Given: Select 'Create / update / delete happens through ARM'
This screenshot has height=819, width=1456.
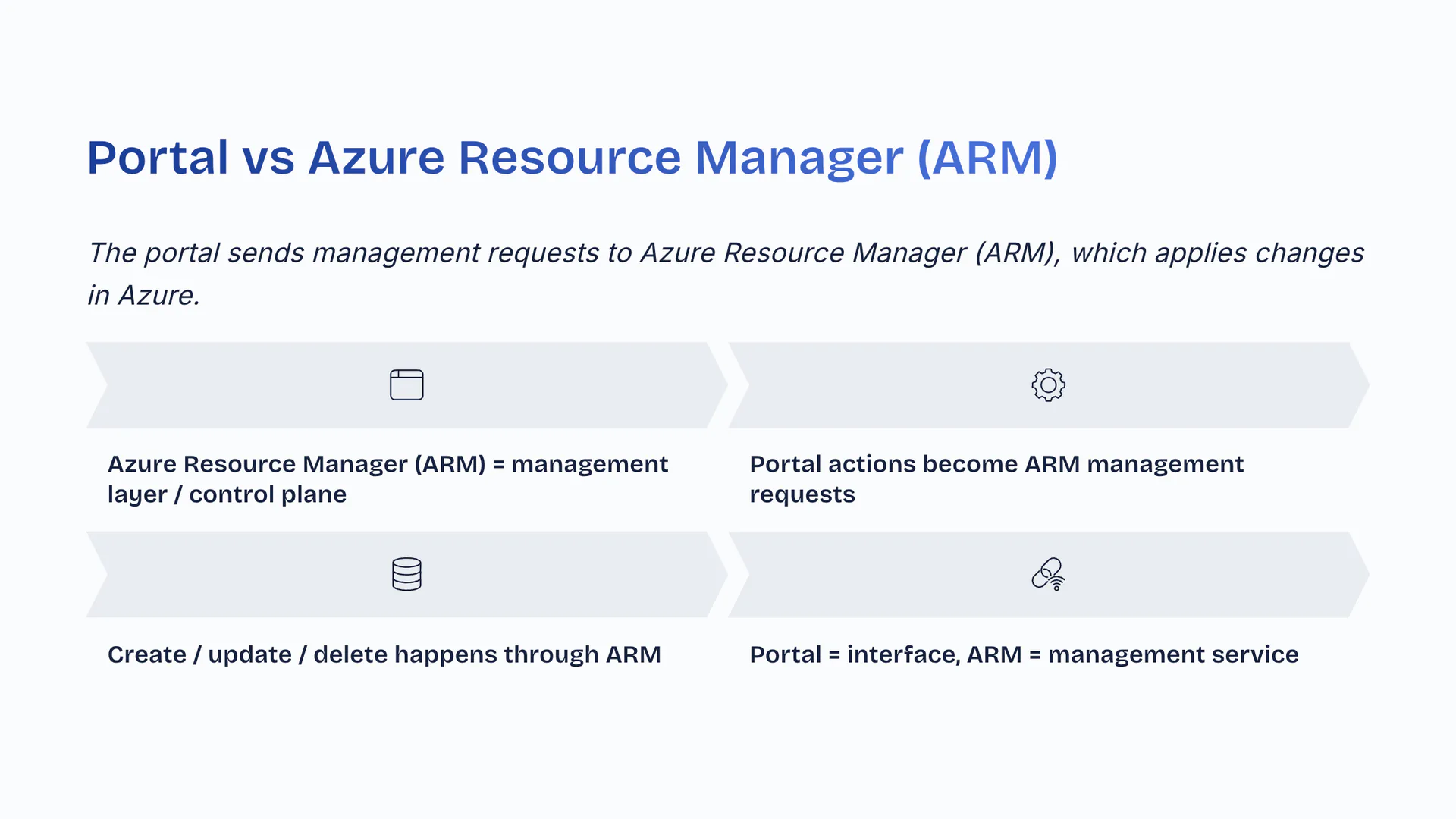Looking at the screenshot, I should coord(384,654).
